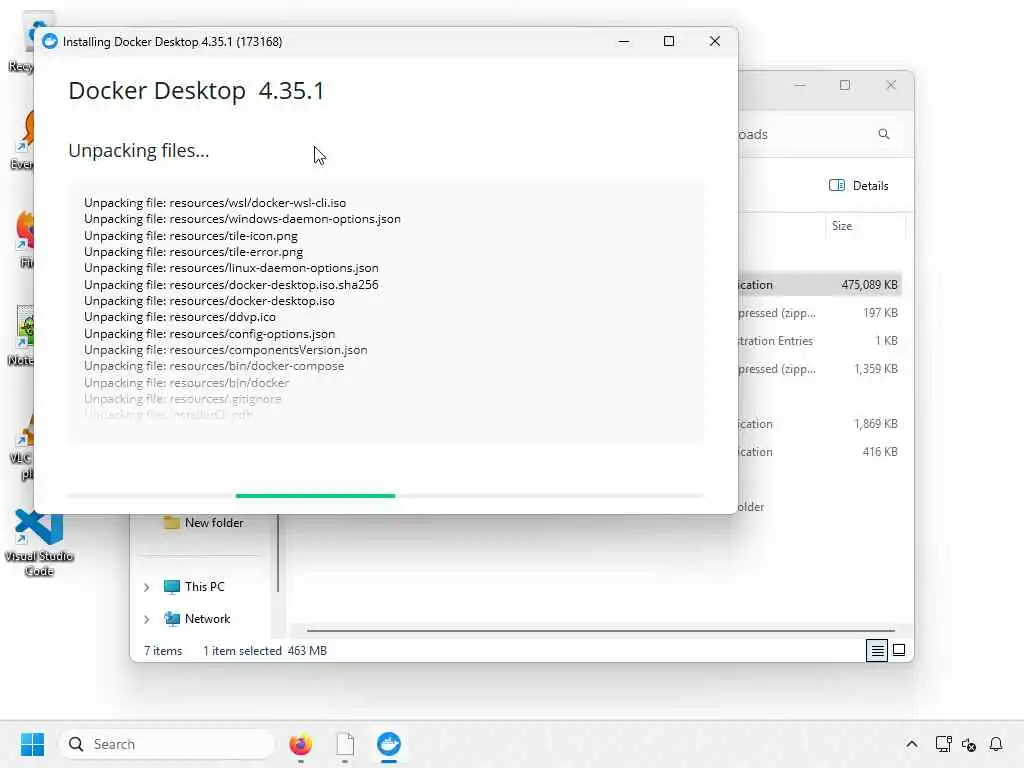Click the muted volume icon in tray
The height and width of the screenshot is (768, 1024).
point(969,744)
